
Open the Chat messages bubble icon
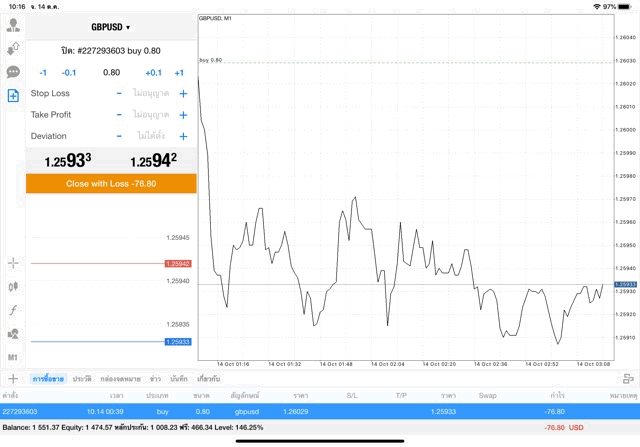coord(13,72)
